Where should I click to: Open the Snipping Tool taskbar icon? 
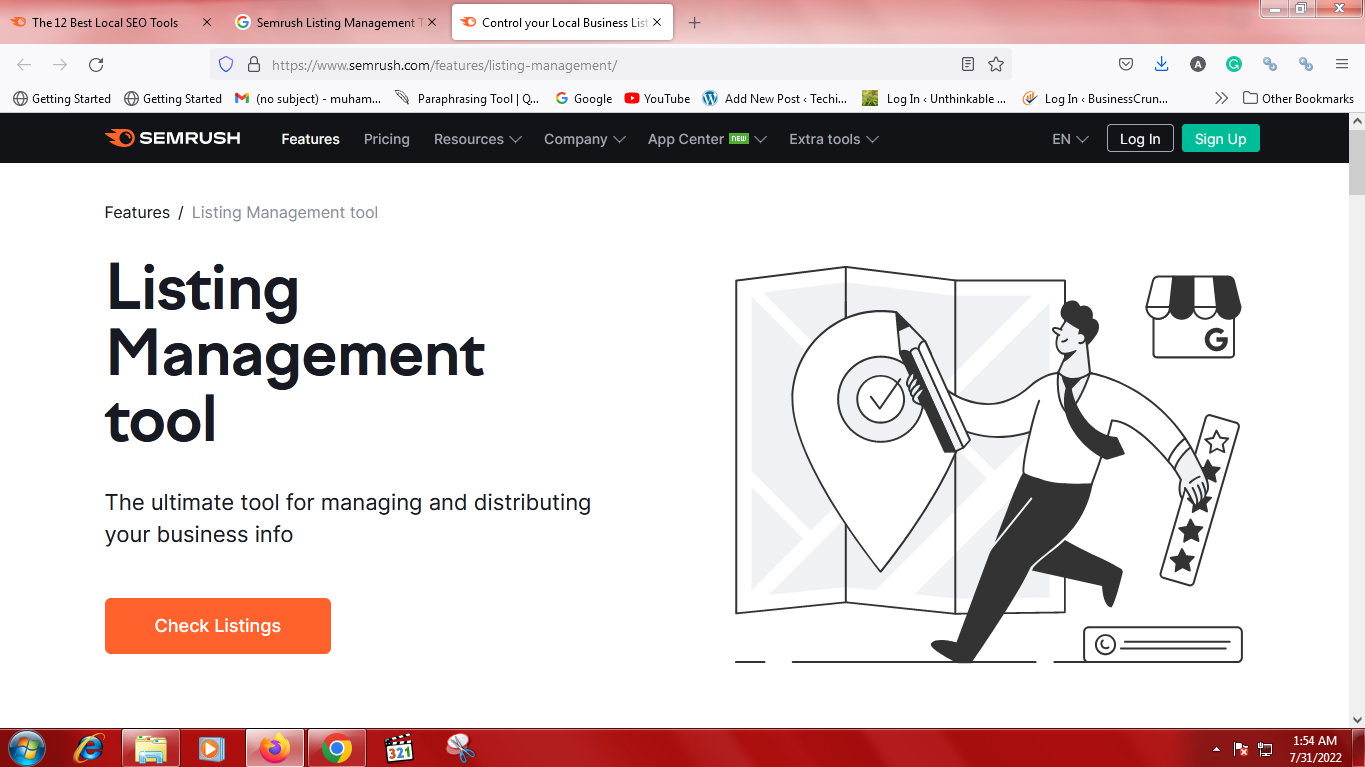click(460, 748)
